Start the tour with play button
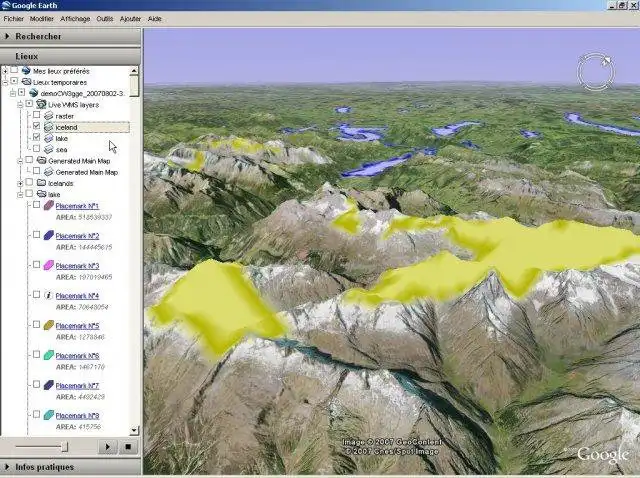640x478 pixels. point(107,447)
